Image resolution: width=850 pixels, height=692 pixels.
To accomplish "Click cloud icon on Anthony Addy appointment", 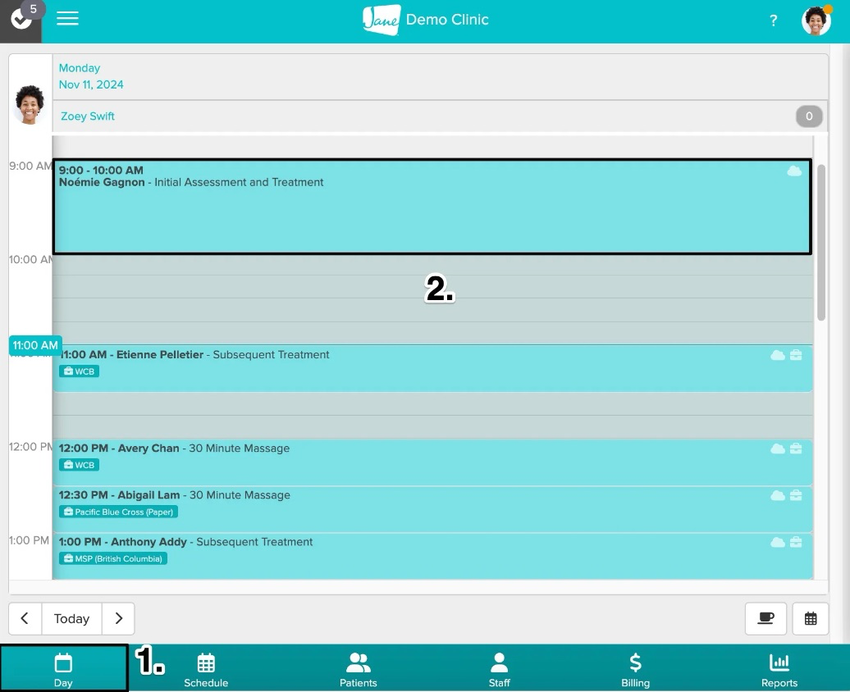I will 778,542.
